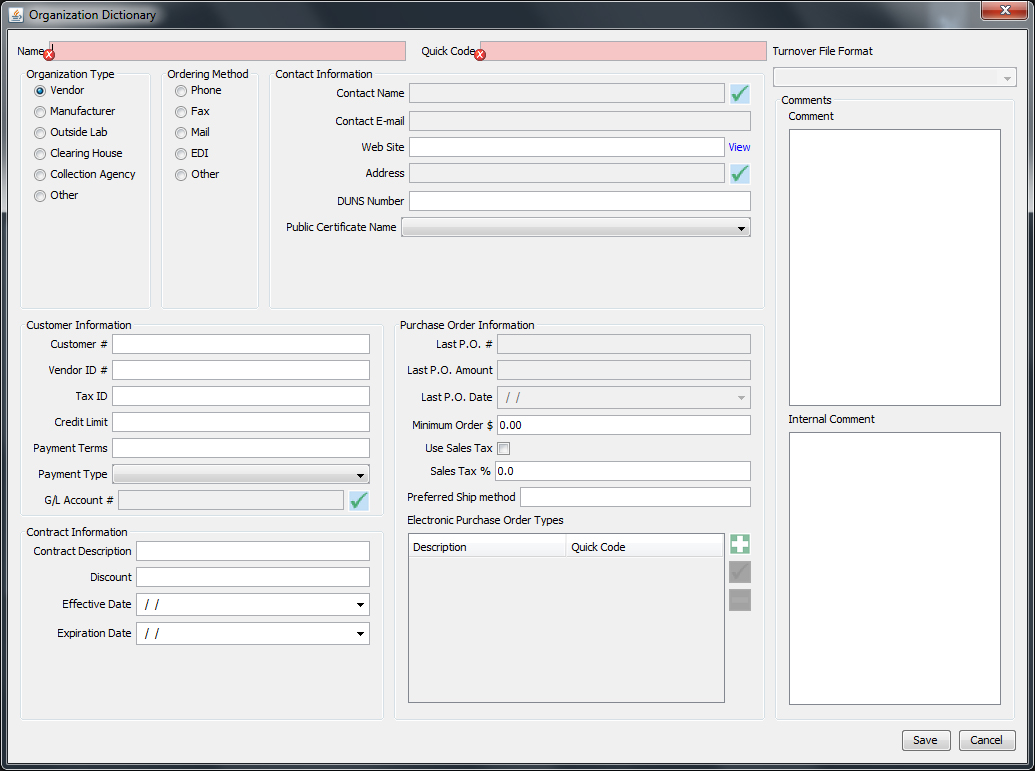The height and width of the screenshot is (771, 1035).
Task: Click the Preferred Ship method field
Action: [x=635, y=497]
